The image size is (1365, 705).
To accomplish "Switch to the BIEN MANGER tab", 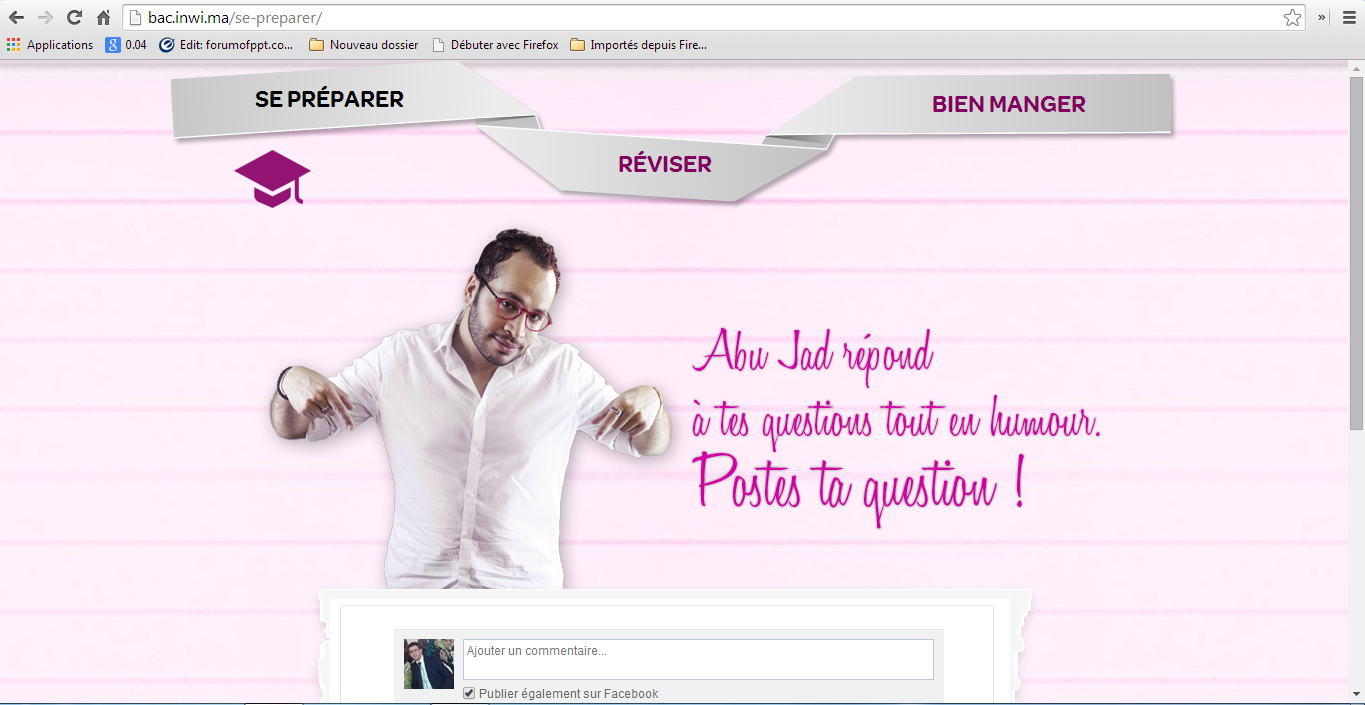I will point(1008,104).
